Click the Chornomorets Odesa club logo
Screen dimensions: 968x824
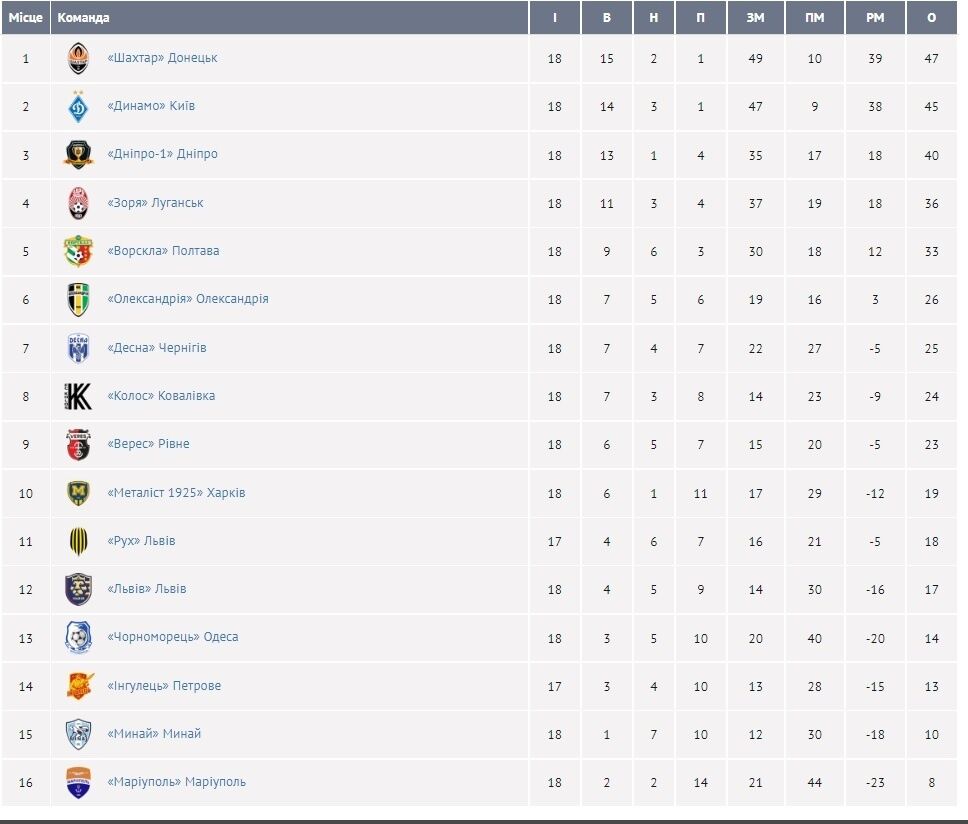(x=78, y=638)
